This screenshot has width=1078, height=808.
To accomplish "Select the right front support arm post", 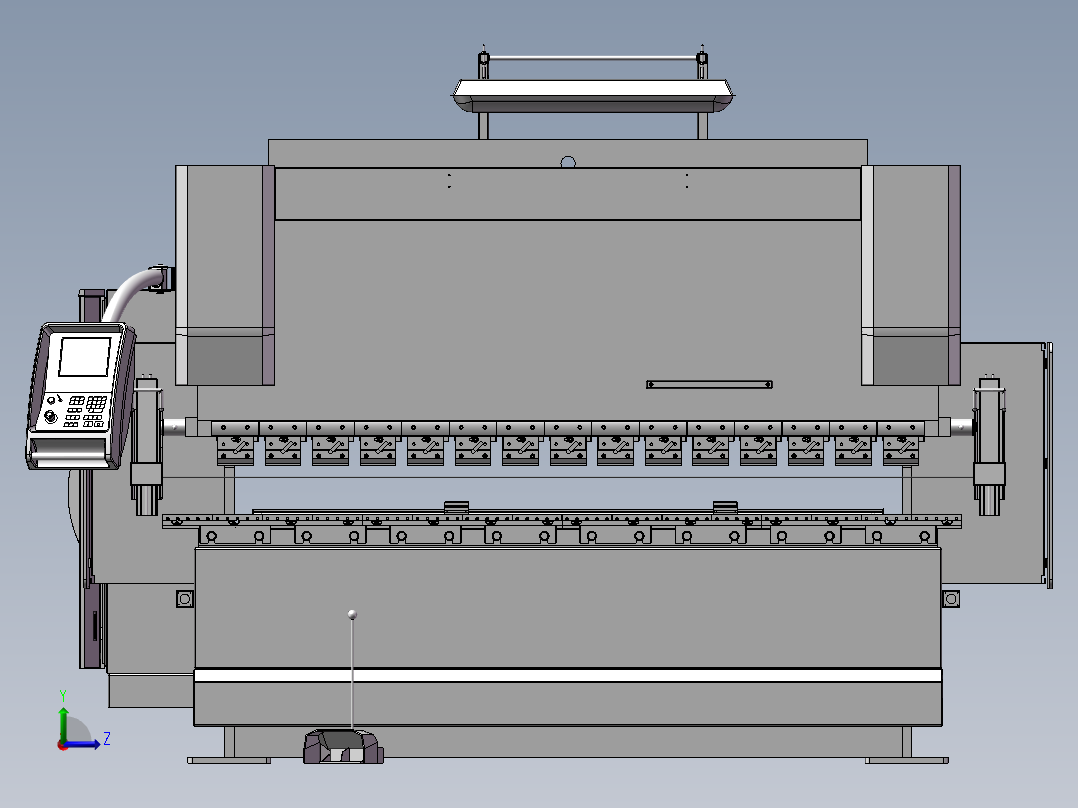I will tap(989, 445).
